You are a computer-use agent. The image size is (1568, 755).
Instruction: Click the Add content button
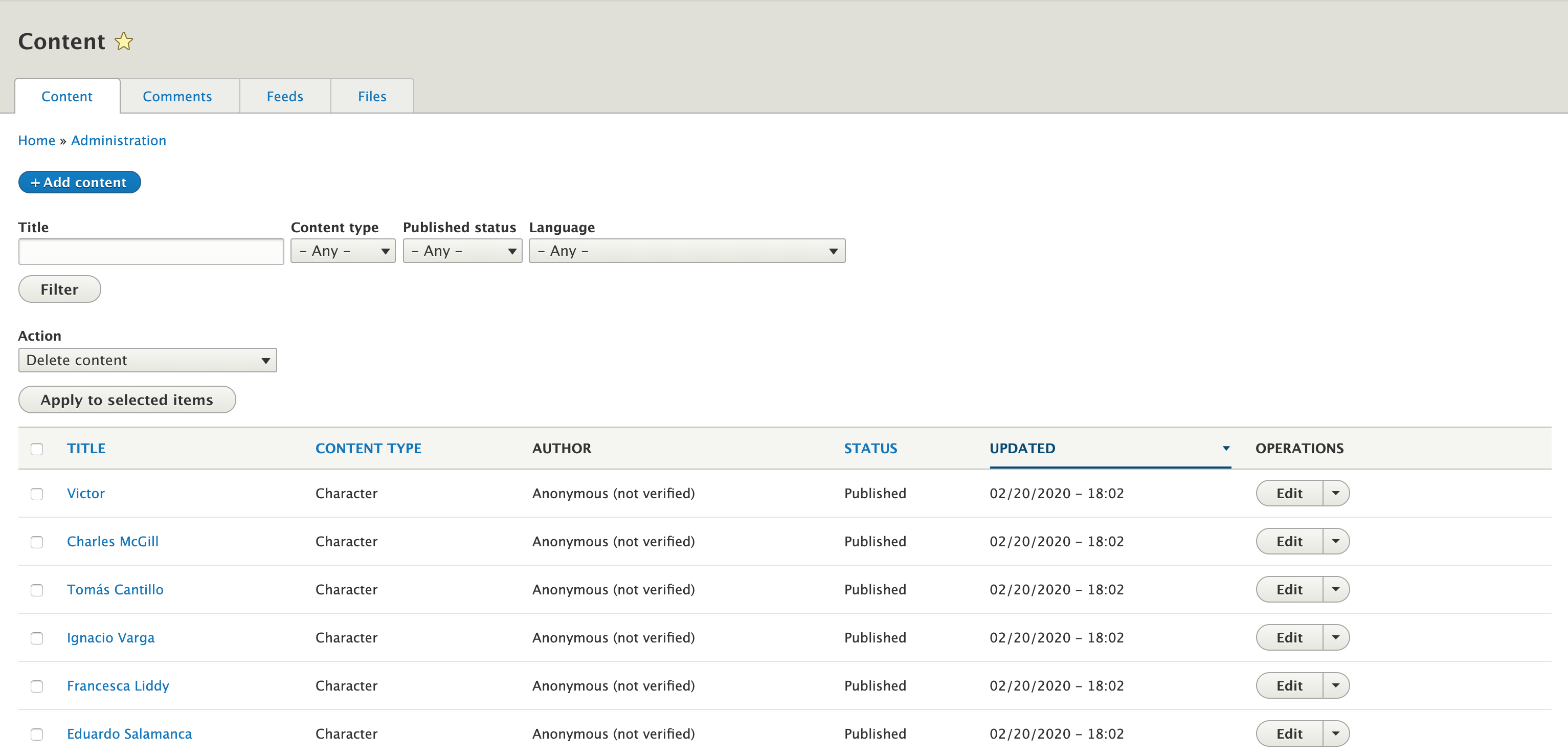click(79, 182)
